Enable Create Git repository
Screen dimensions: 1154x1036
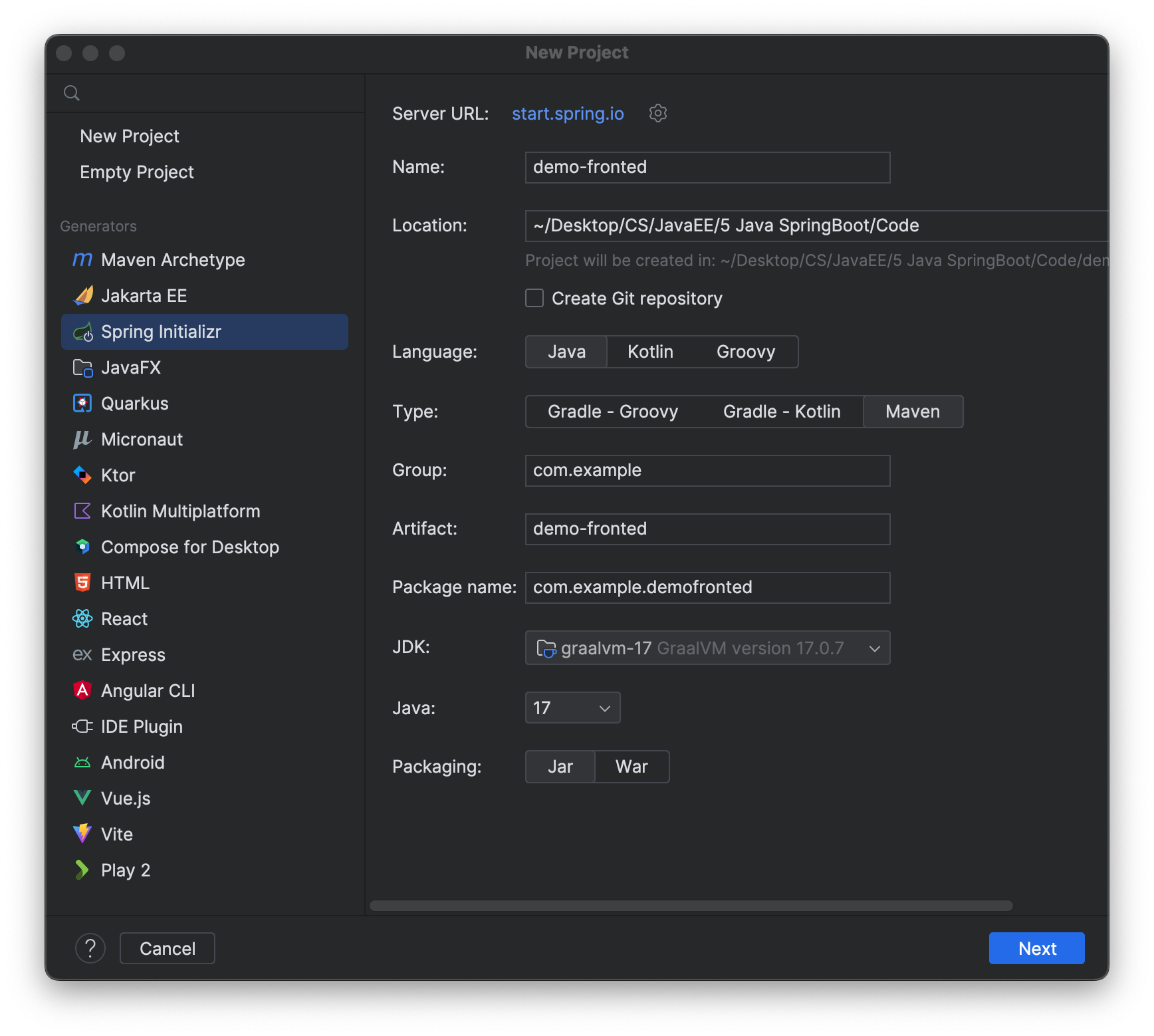click(x=534, y=298)
